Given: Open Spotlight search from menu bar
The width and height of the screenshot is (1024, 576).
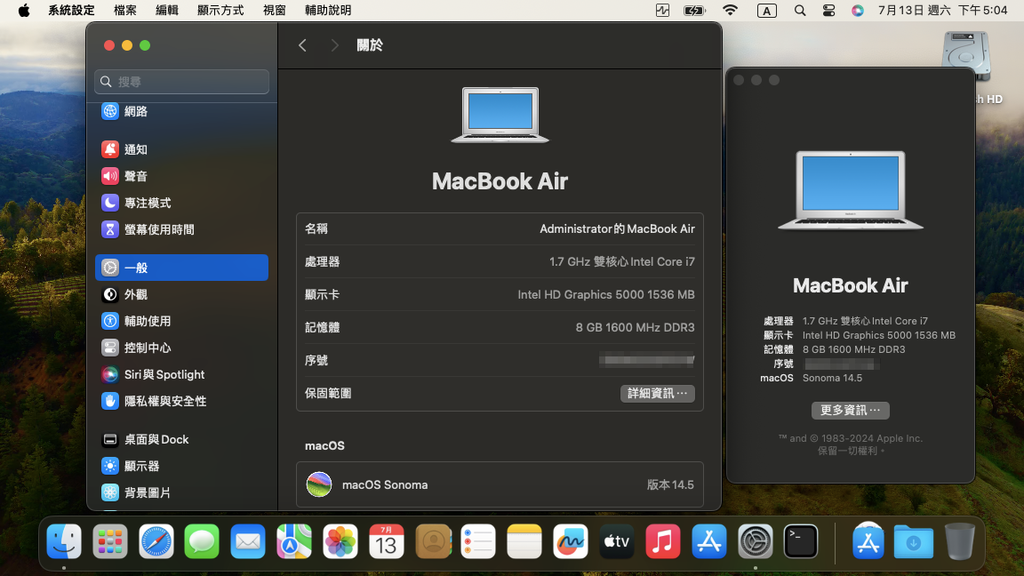Looking at the screenshot, I should (x=799, y=10).
